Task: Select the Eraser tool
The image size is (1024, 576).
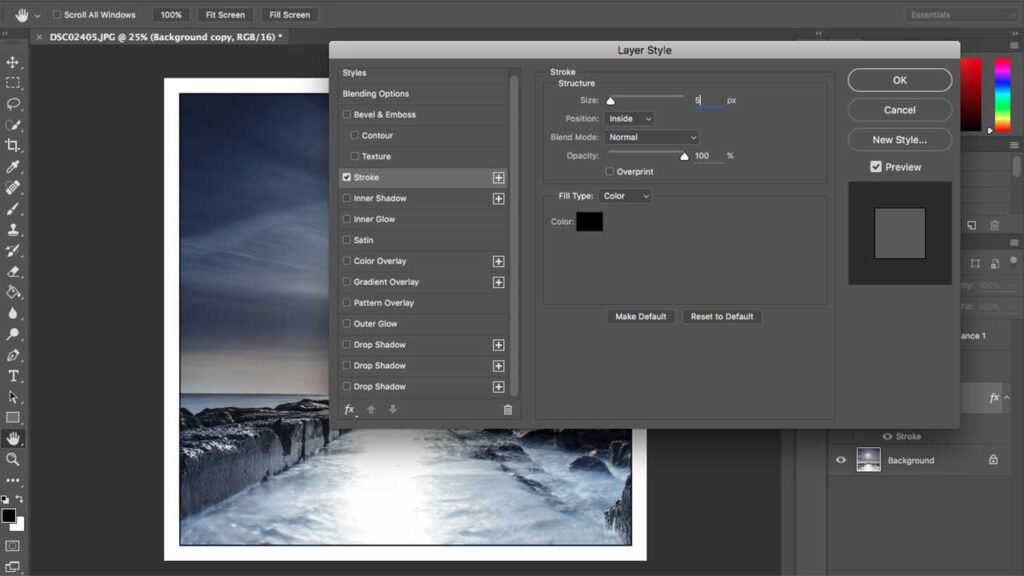Action: 12,271
